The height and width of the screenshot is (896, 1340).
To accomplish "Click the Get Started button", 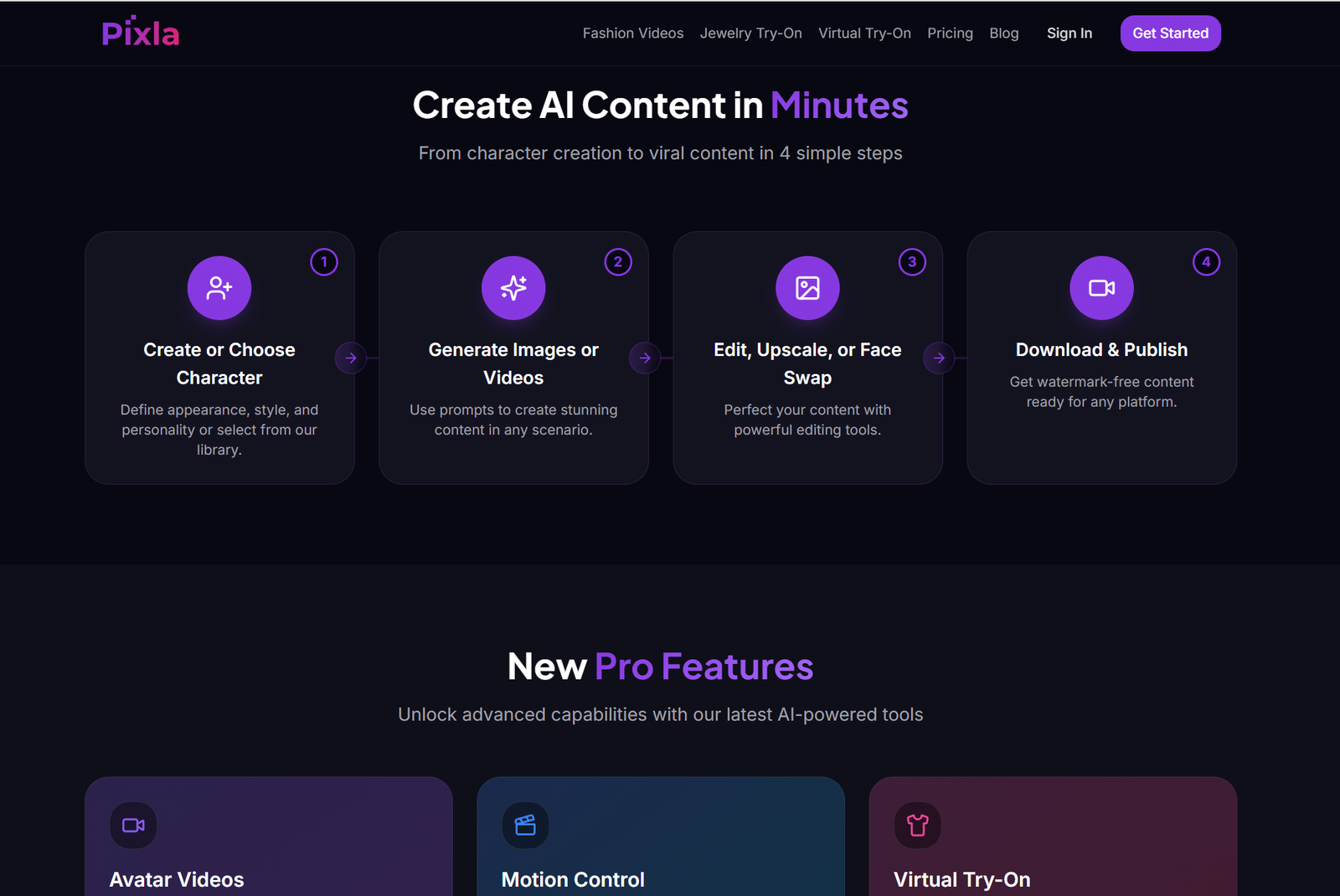I will click(1170, 33).
